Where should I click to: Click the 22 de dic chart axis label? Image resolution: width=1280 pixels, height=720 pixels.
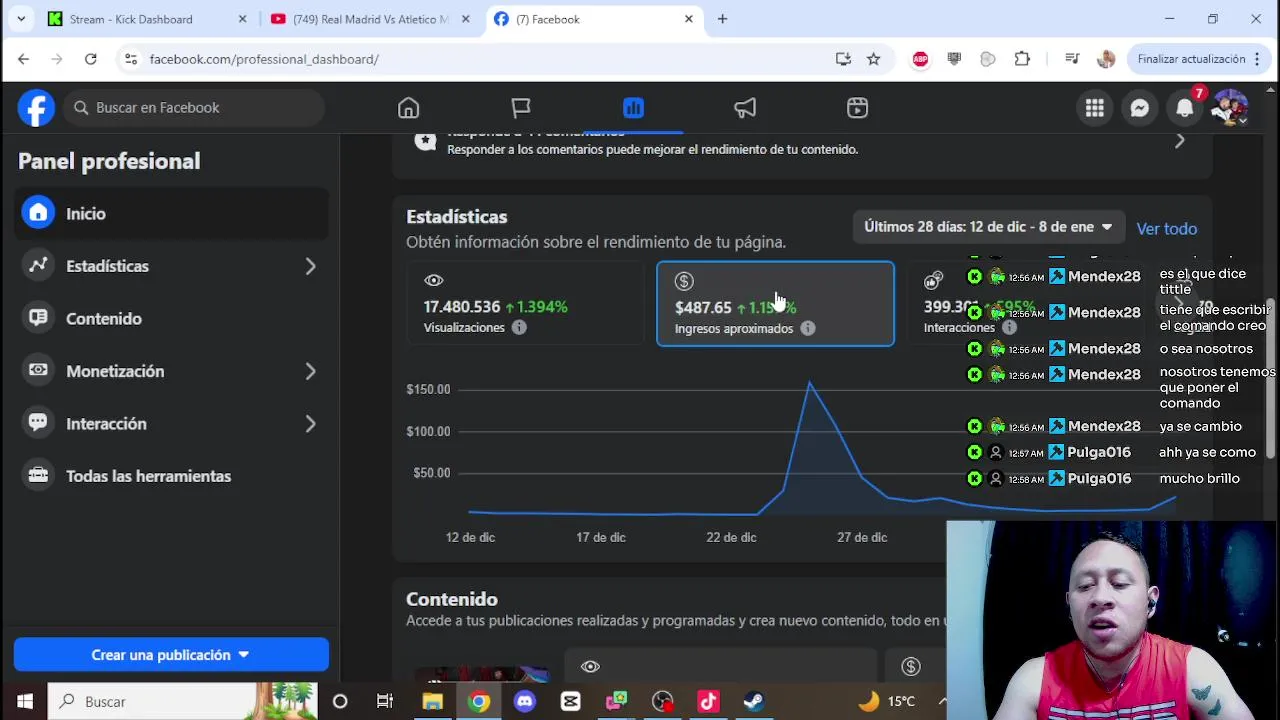(731, 537)
